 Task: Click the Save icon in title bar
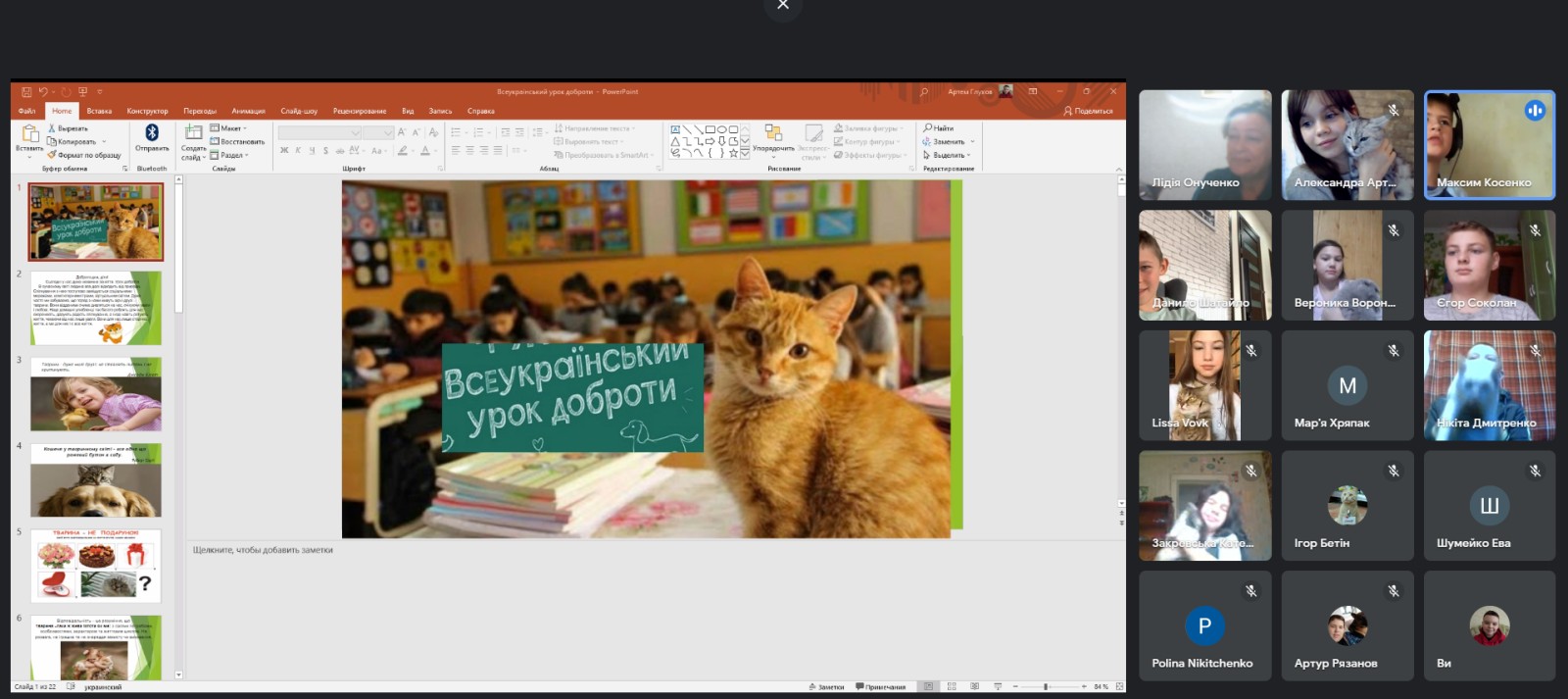(26, 92)
